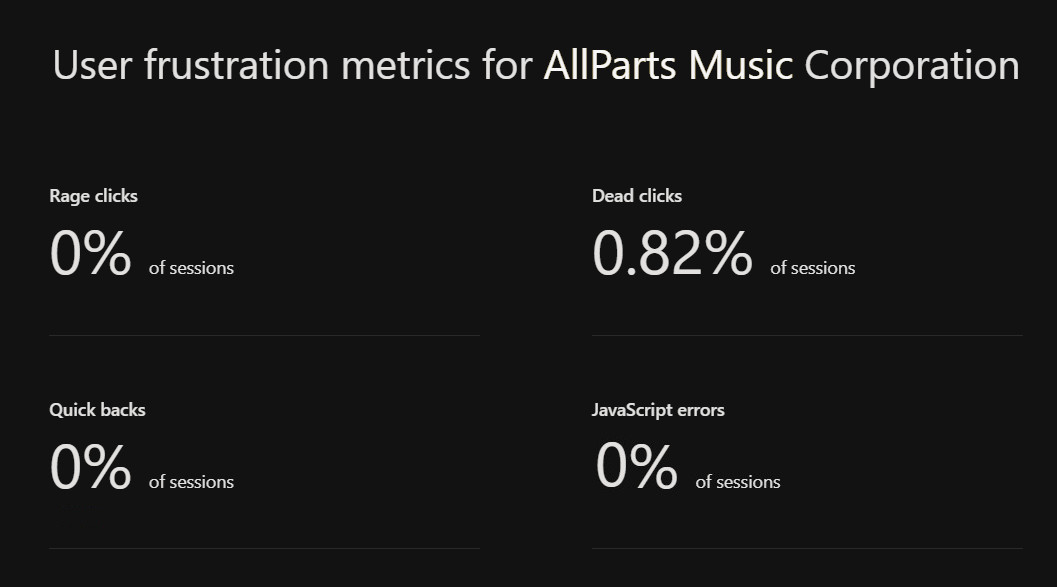The image size is (1057, 587).
Task: Select the "Rage clicks" metric label
Action: click(93, 196)
